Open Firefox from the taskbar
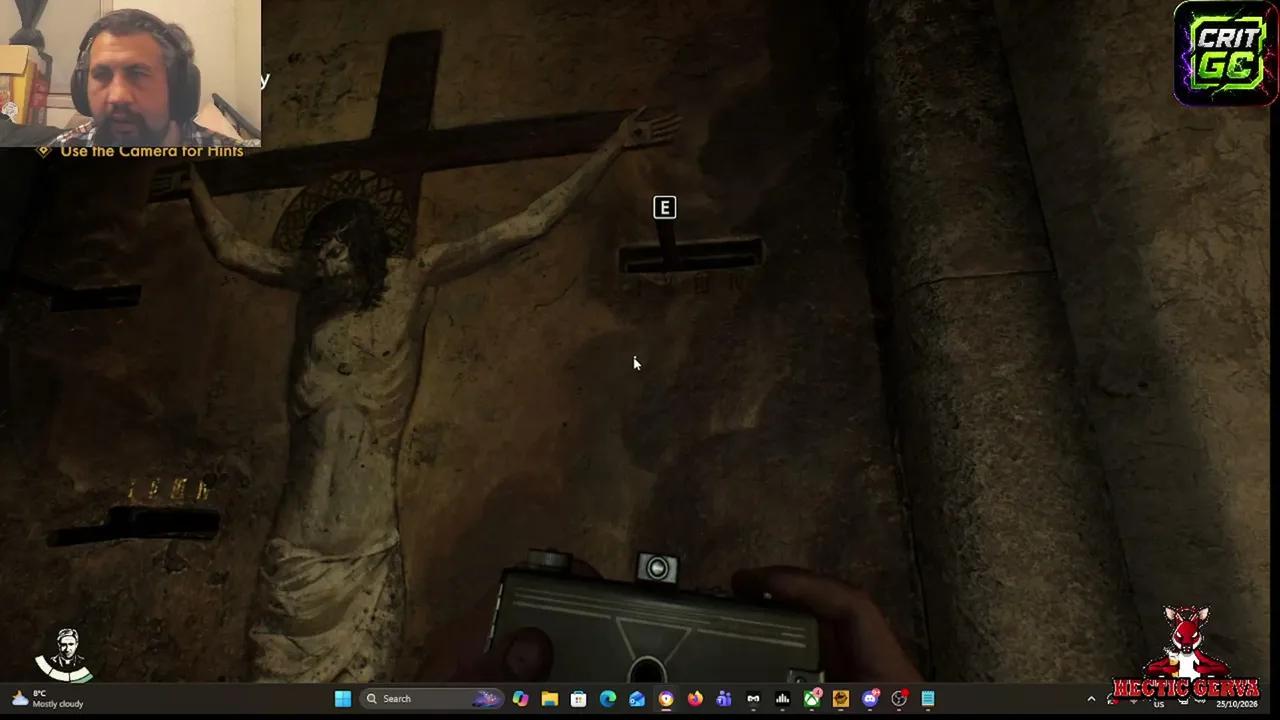Viewport: 1280px width, 720px height. coord(695,699)
